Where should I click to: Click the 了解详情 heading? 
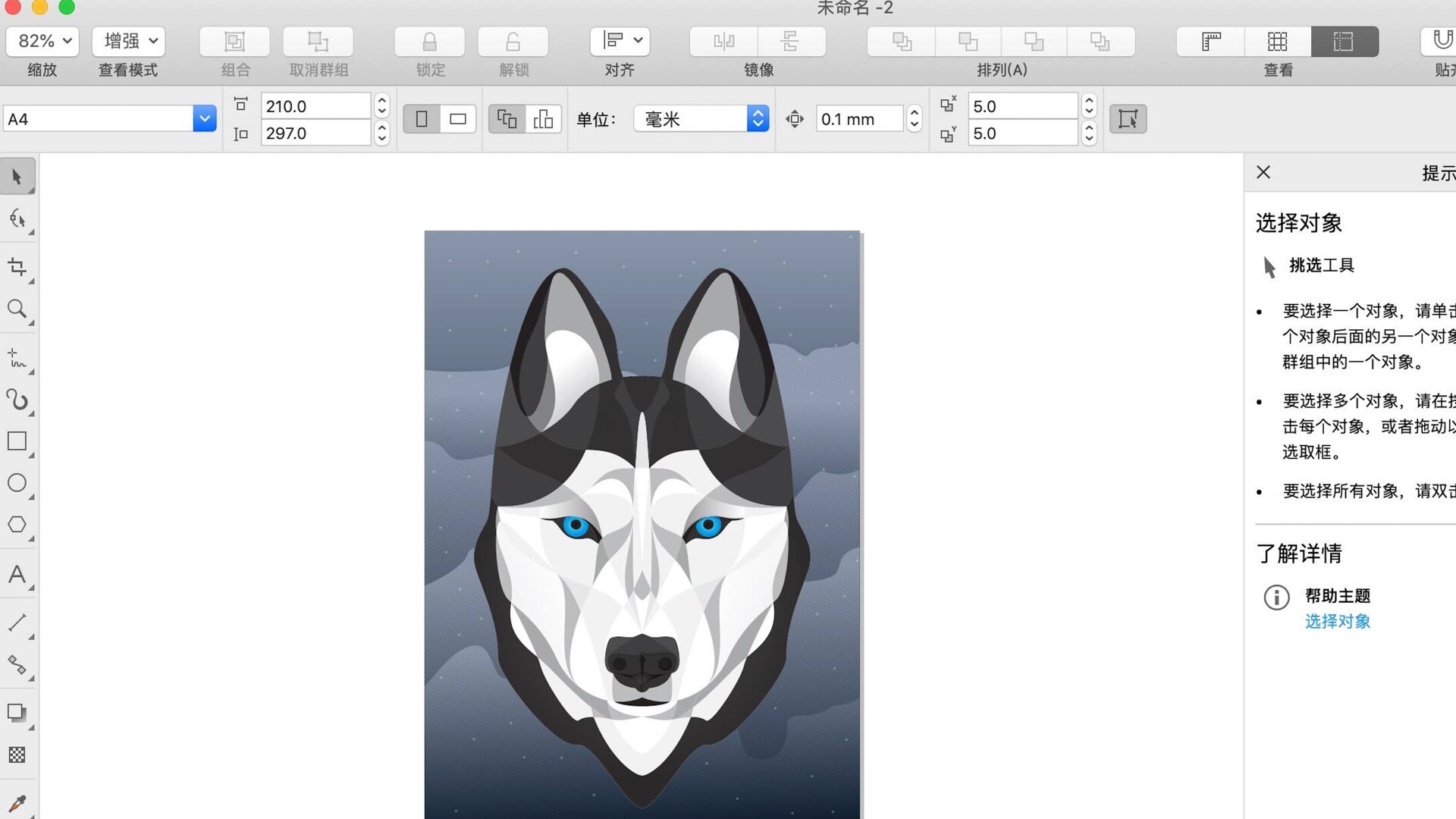tap(1299, 554)
